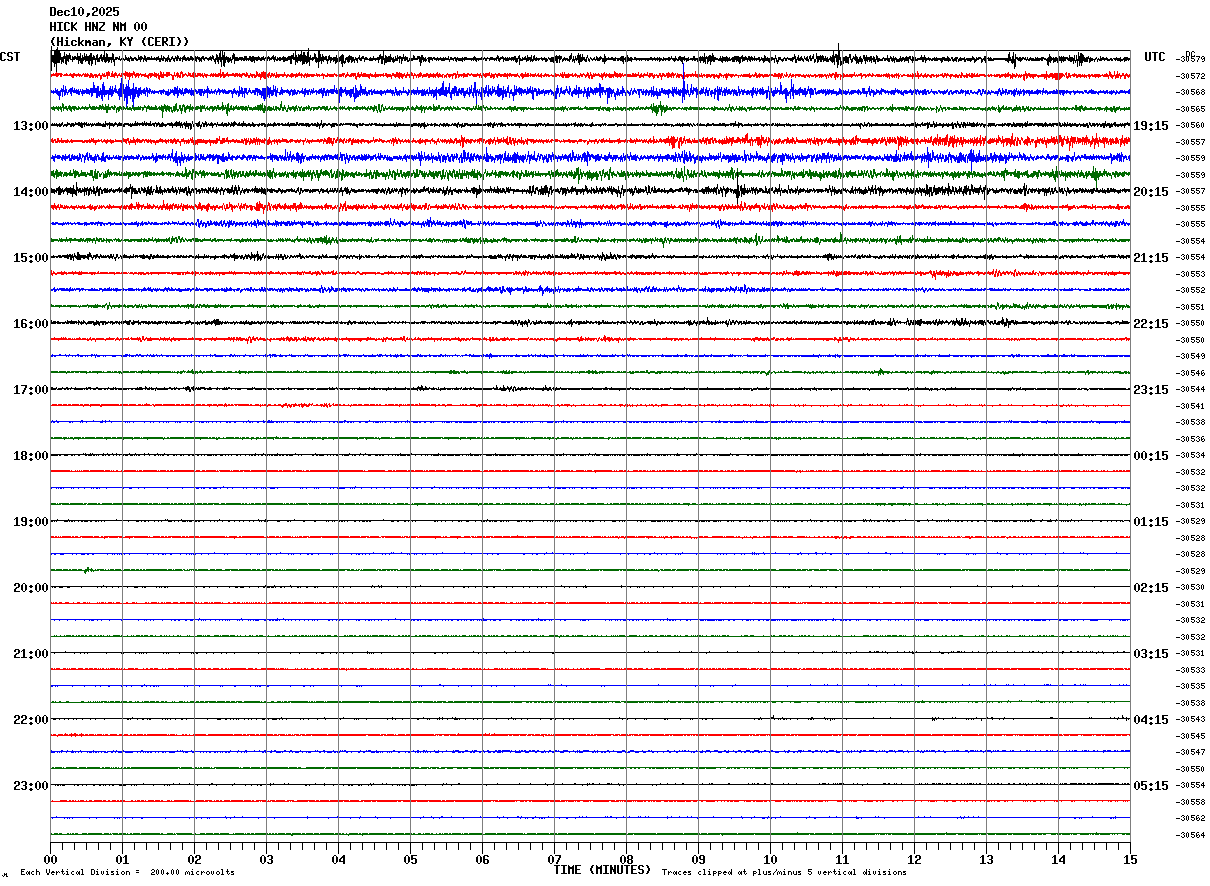Select the DC offset value -30553

[x=1191, y=274]
